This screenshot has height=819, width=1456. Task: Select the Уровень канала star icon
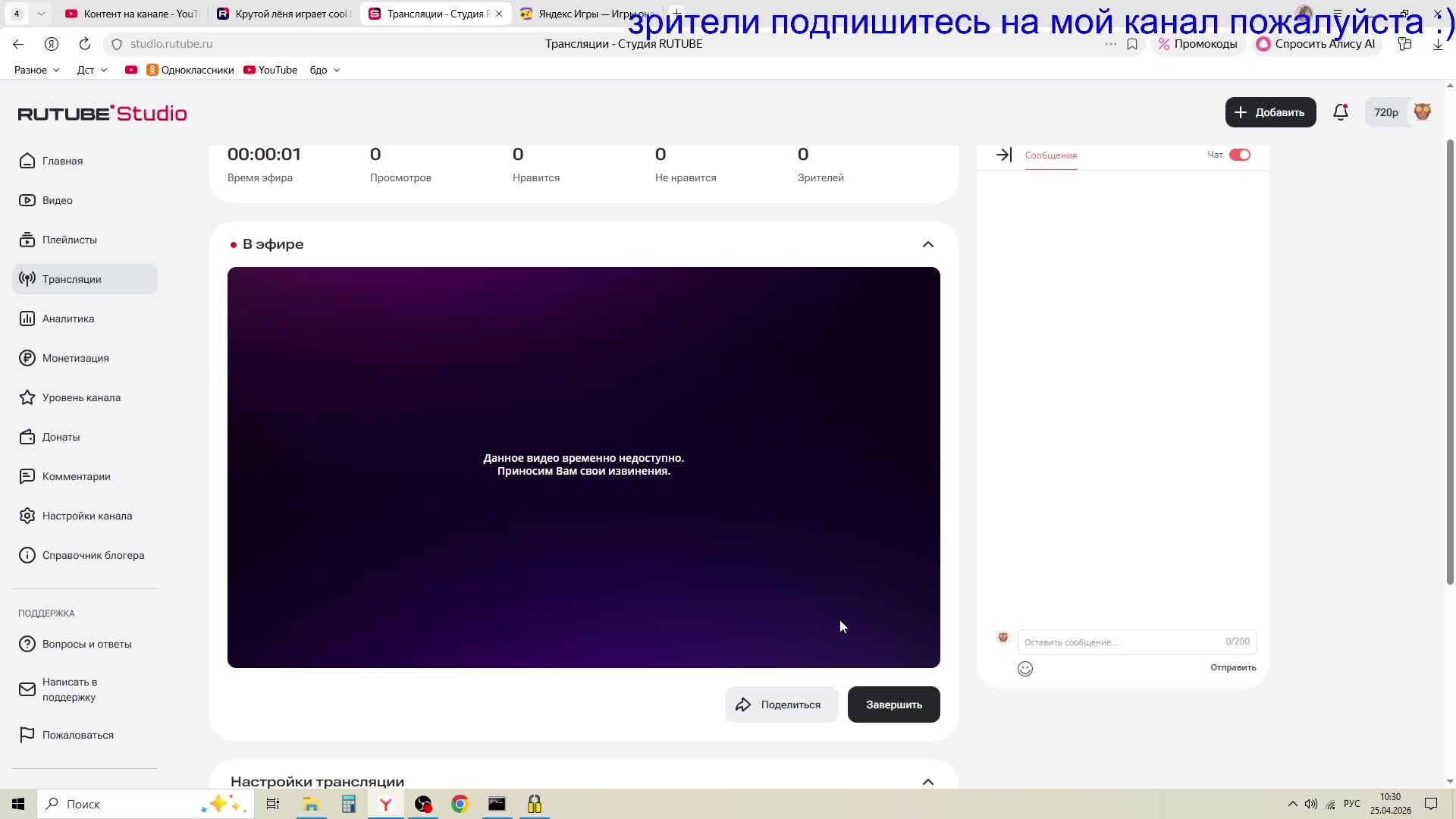point(27,397)
